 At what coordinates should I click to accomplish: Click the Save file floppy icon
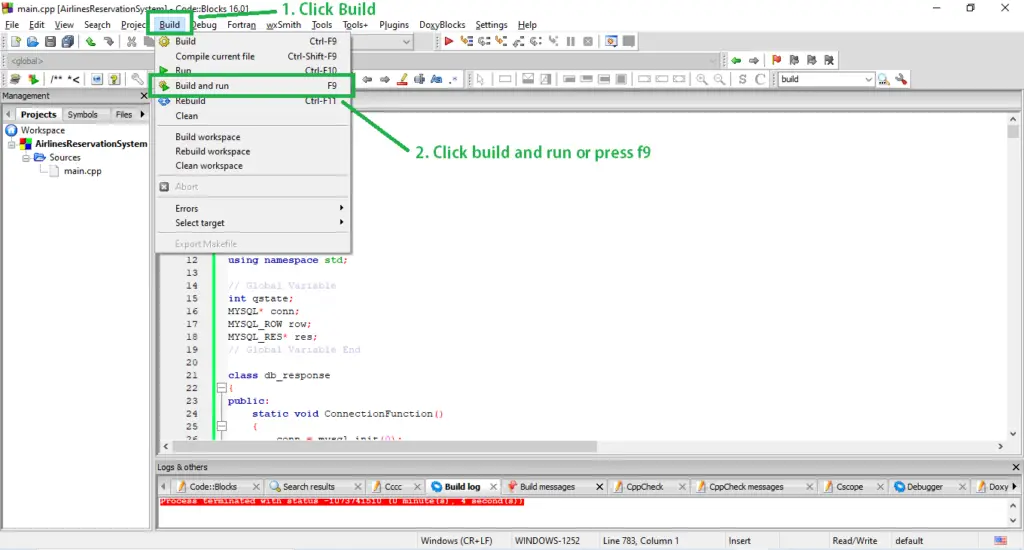pyautogui.click(x=50, y=42)
